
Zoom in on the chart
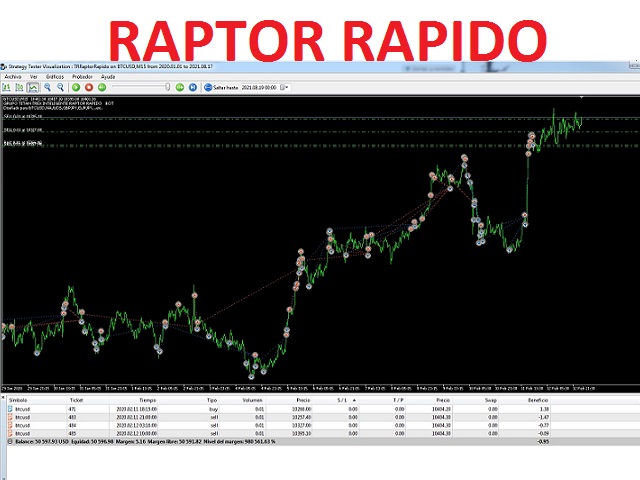(47, 87)
